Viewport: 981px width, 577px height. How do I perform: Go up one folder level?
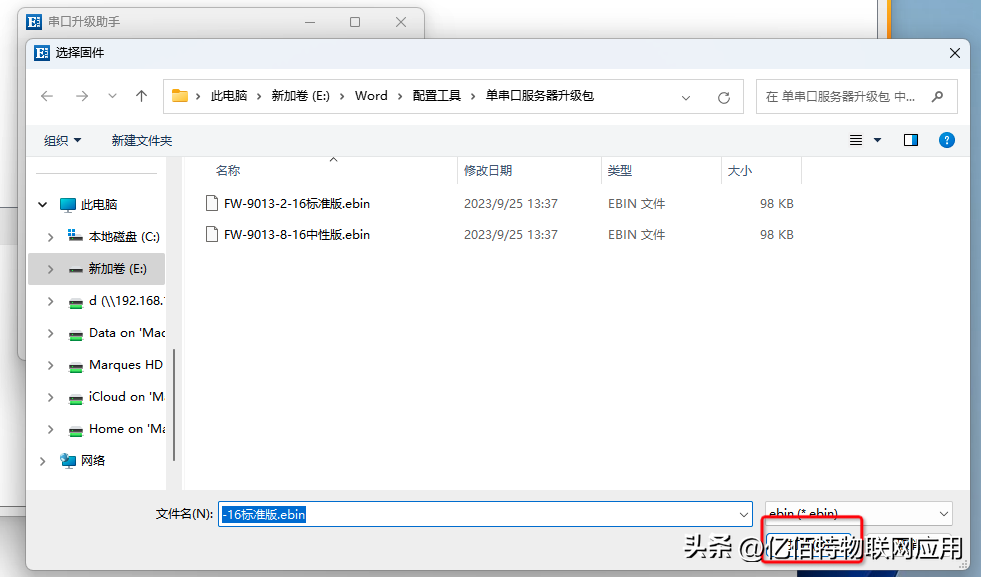(141, 96)
